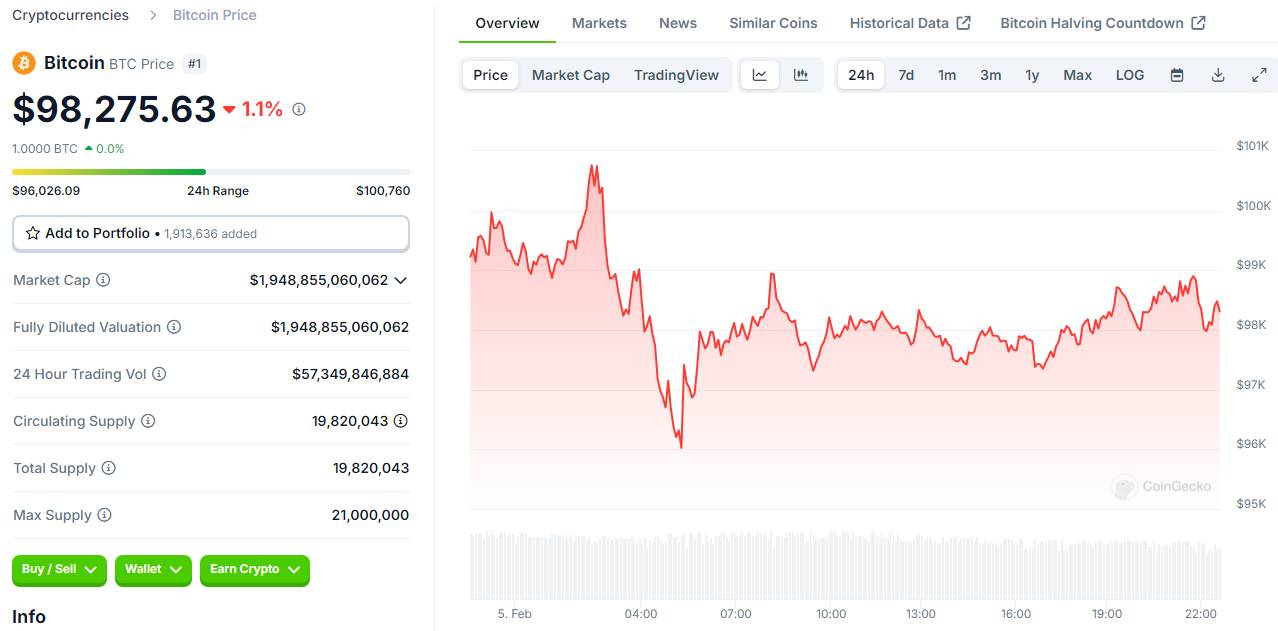
Task: Click the price chart peak near $101K
Action: click(x=594, y=166)
